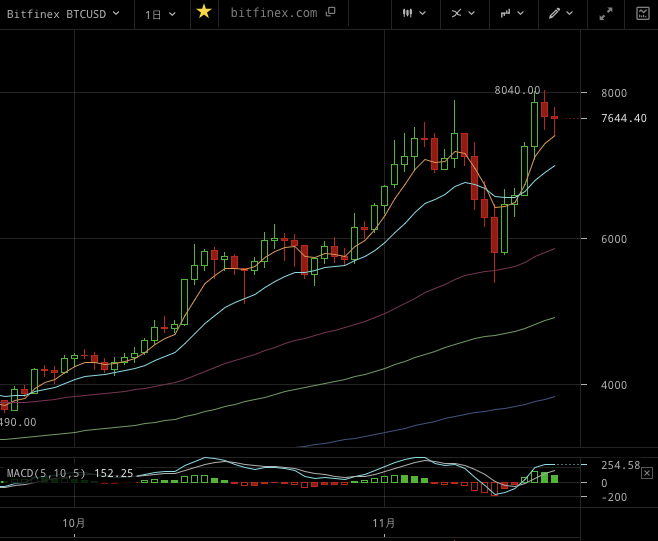Click the 11月 date axis label
Image resolution: width=658 pixels, height=541 pixels.
click(x=384, y=523)
